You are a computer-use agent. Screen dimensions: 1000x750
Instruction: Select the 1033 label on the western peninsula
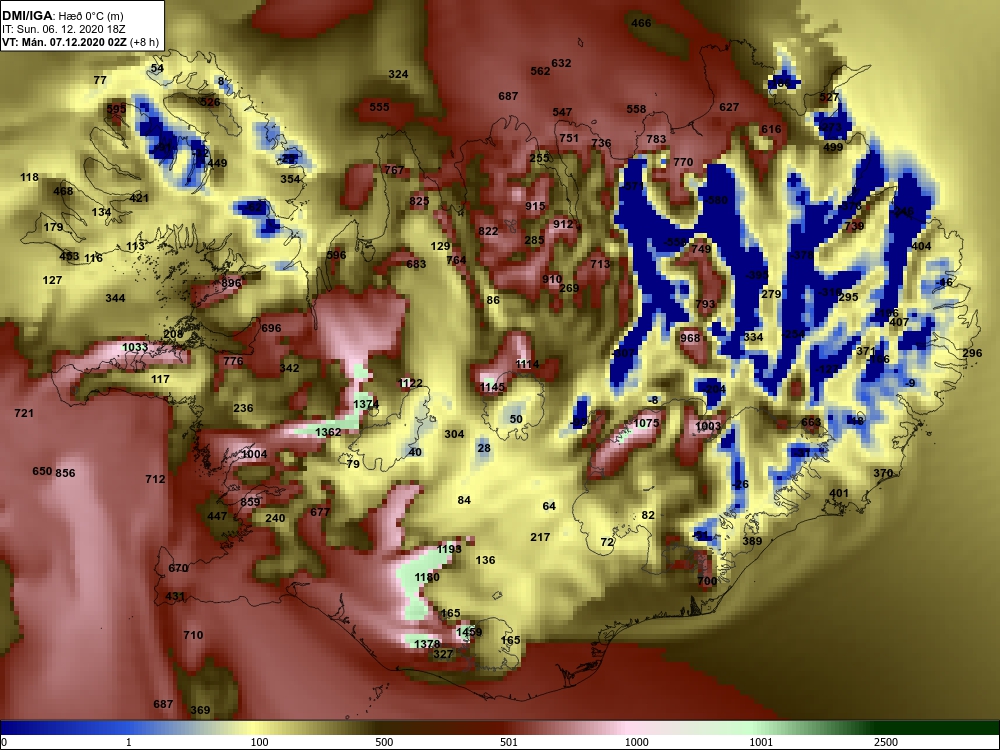click(135, 348)
